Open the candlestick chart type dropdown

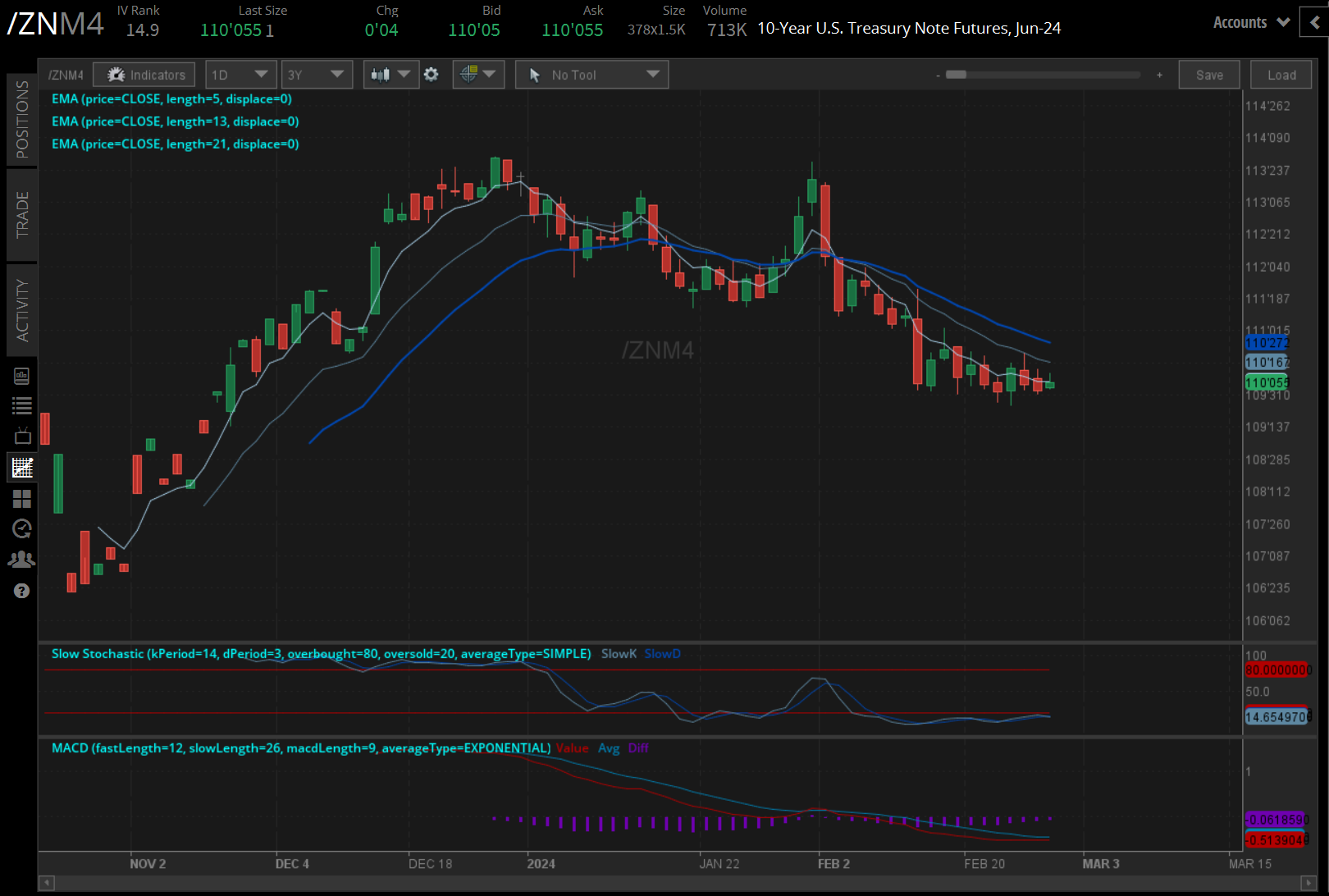[390, 75]
